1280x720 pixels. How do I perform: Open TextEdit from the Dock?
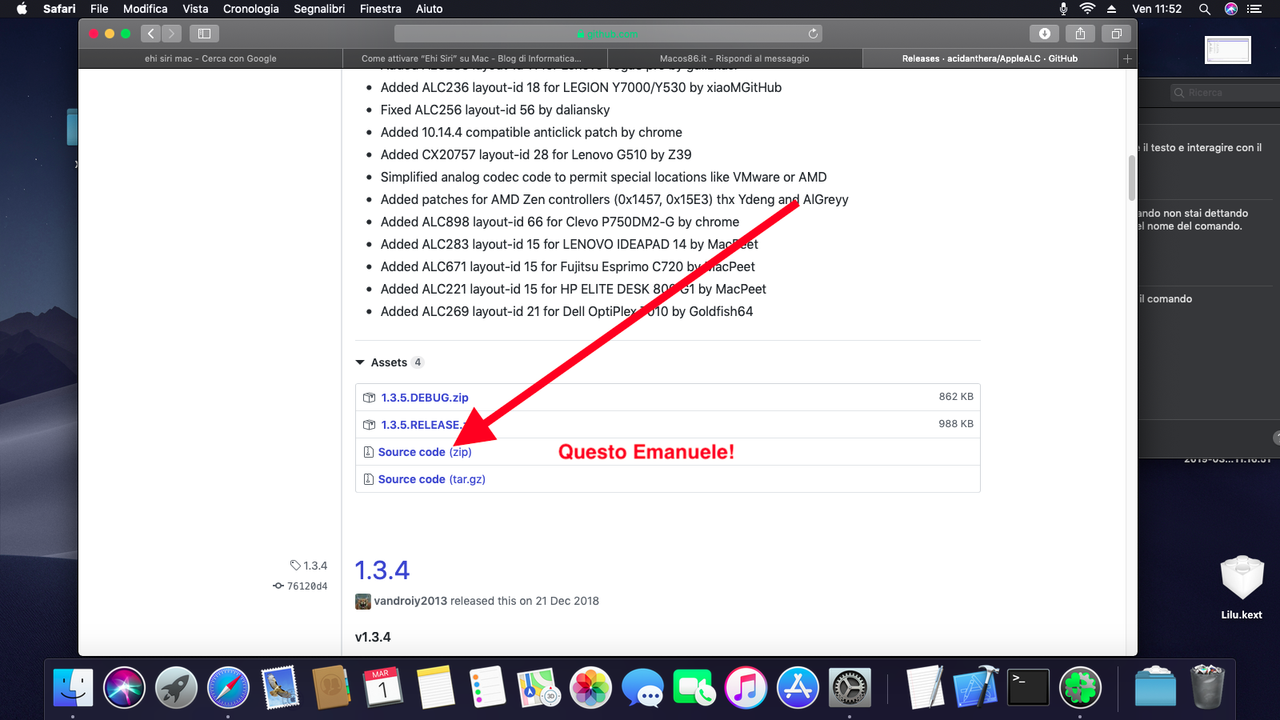[x=925, y=688]
